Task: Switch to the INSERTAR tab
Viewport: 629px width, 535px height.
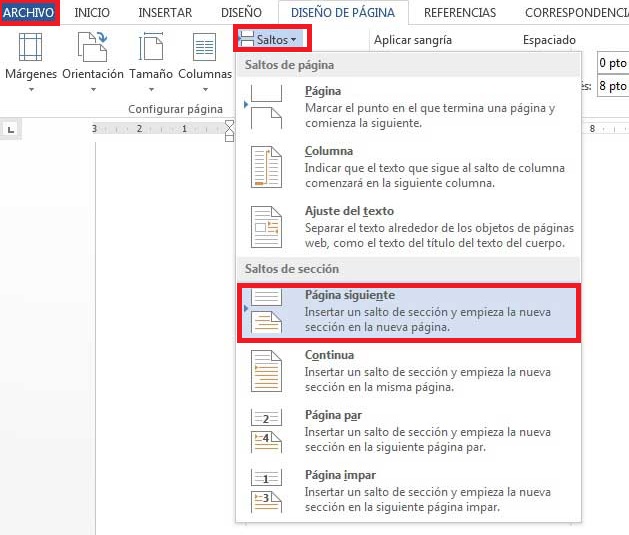Action: click(x=165, y=12)
